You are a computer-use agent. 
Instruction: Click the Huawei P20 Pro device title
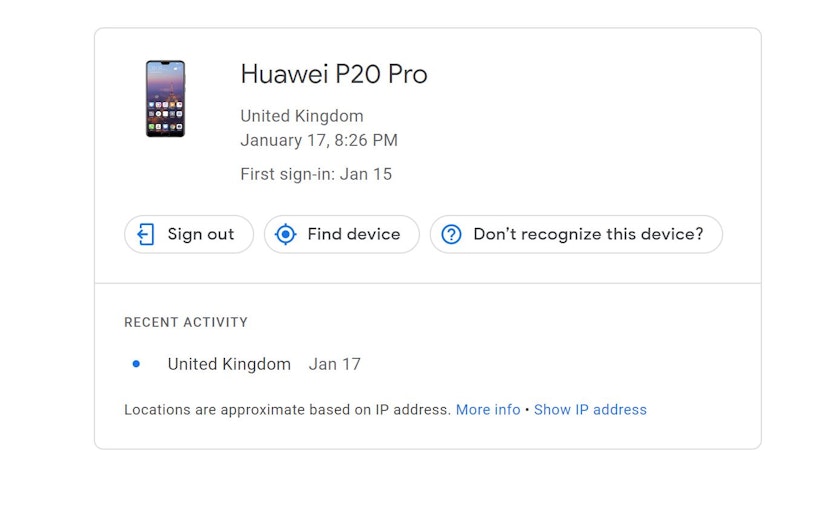coord(334,74)
